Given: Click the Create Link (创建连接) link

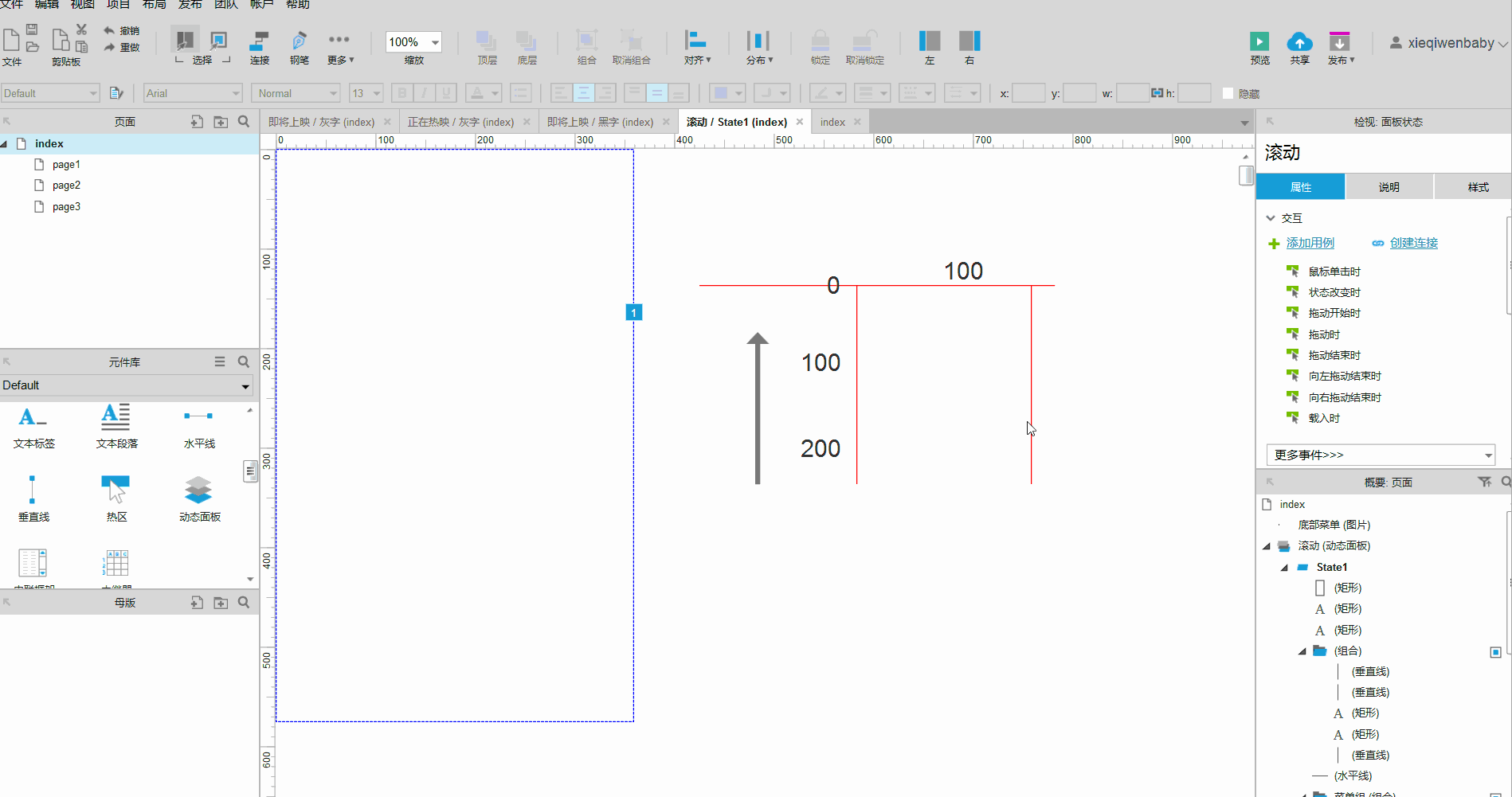Looking at the screenshot, I should click(x=1414, y=243).
